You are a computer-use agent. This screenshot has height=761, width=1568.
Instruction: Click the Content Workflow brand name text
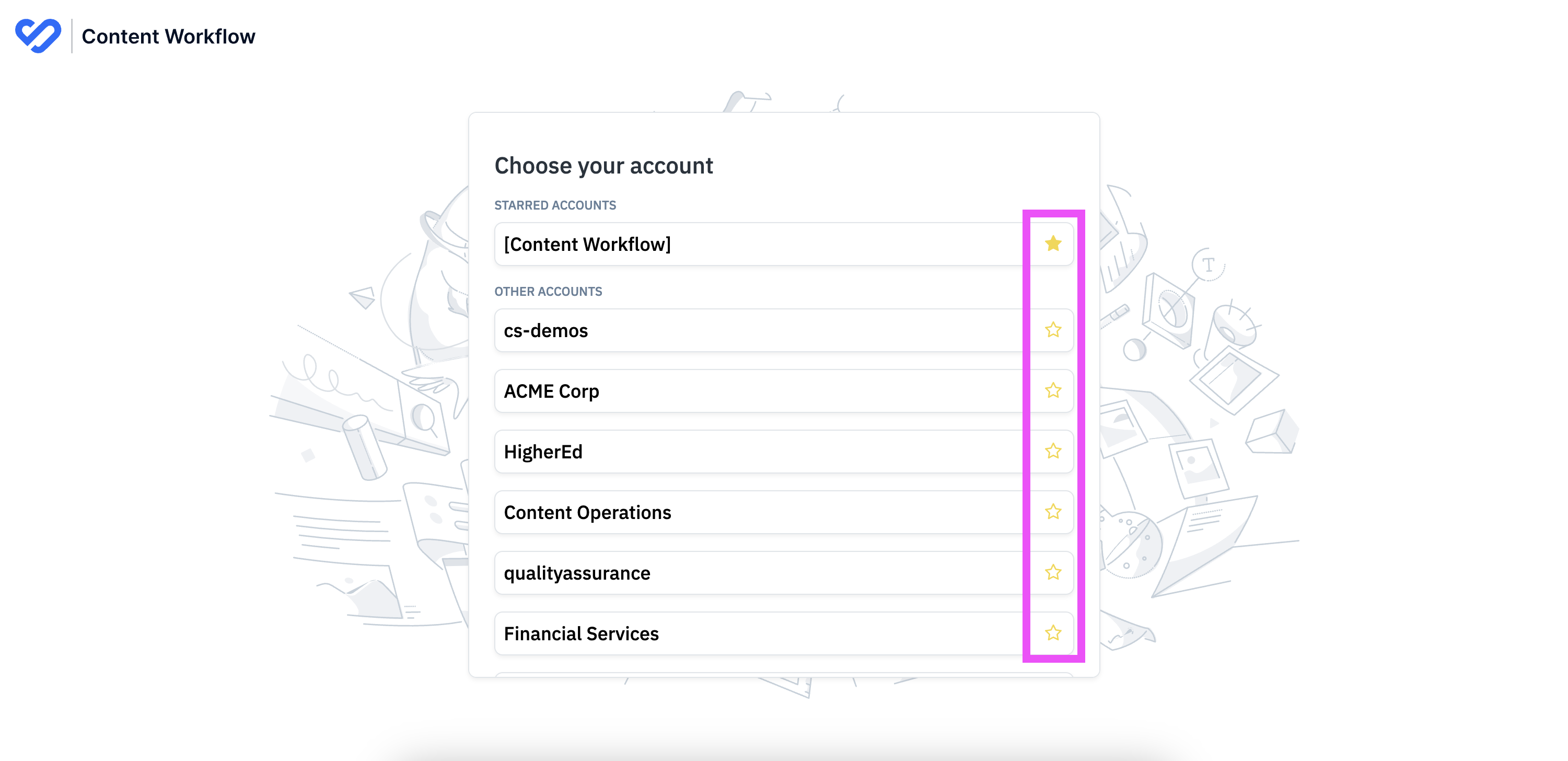(169, 36)
